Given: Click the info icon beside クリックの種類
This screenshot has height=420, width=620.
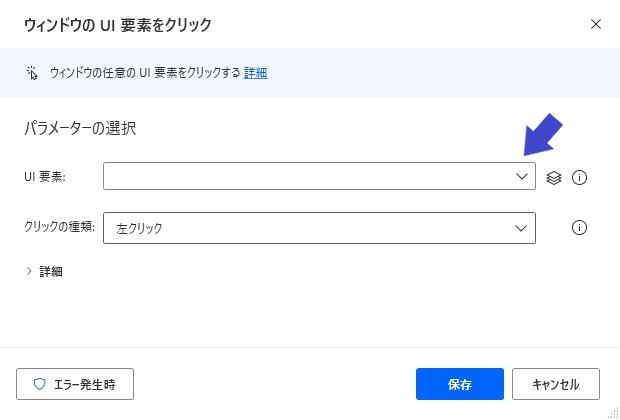Looking at the screenshot, I should coord(579,227).
